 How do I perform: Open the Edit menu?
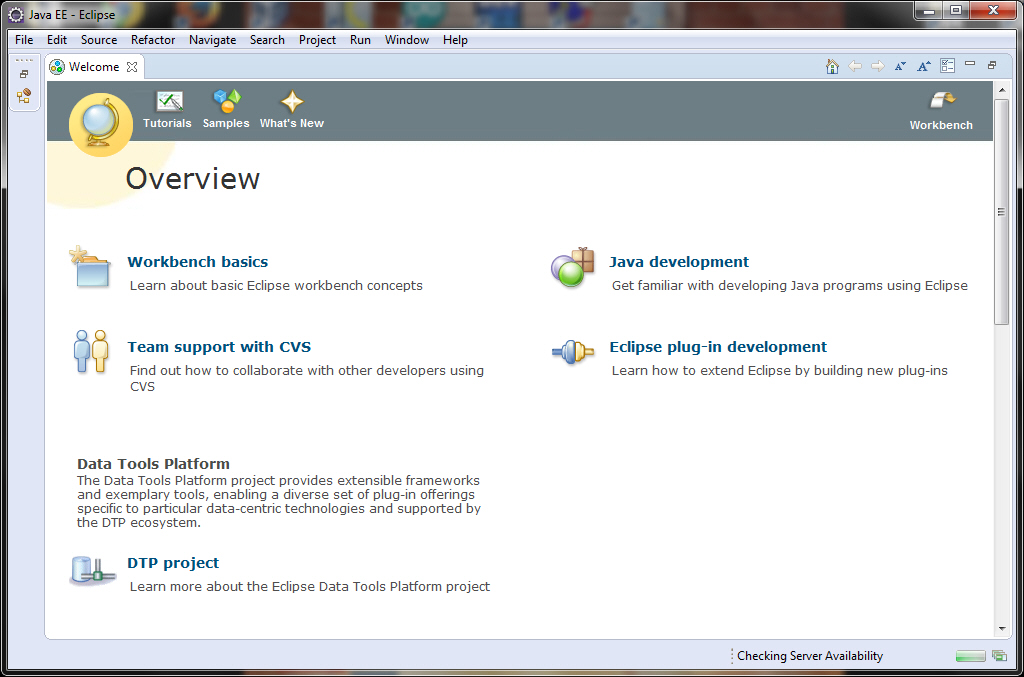tap(57, 40)
